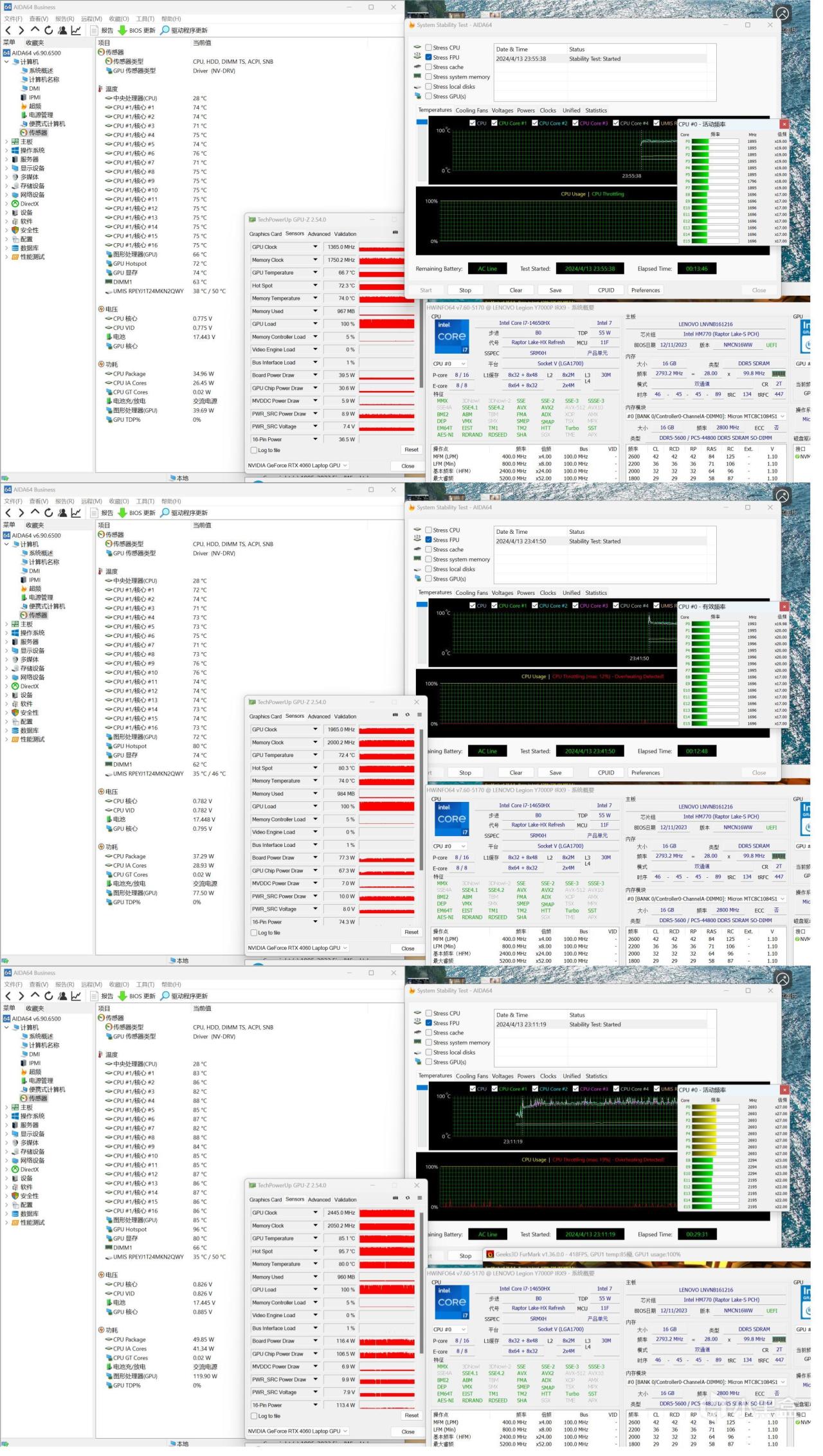Viewport: 823px width, 1456px height.
Task: Open GPU Chip Power Draw dropdown beside 106.5 W
Action: click(x=315, y=1354)
